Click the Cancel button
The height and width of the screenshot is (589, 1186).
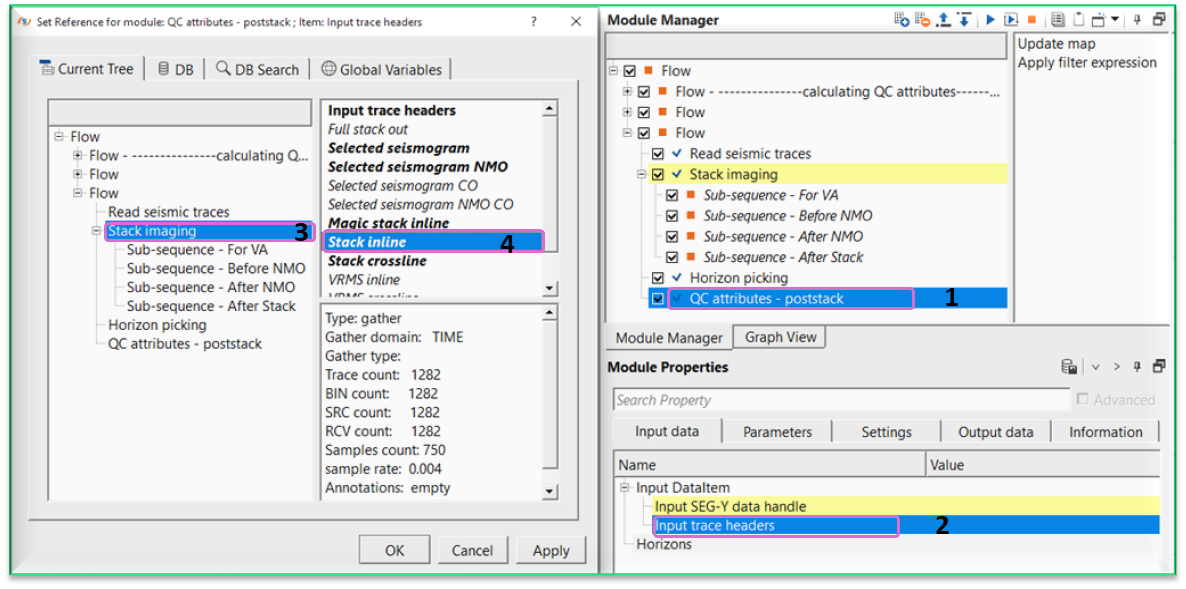tap(473, 549)
